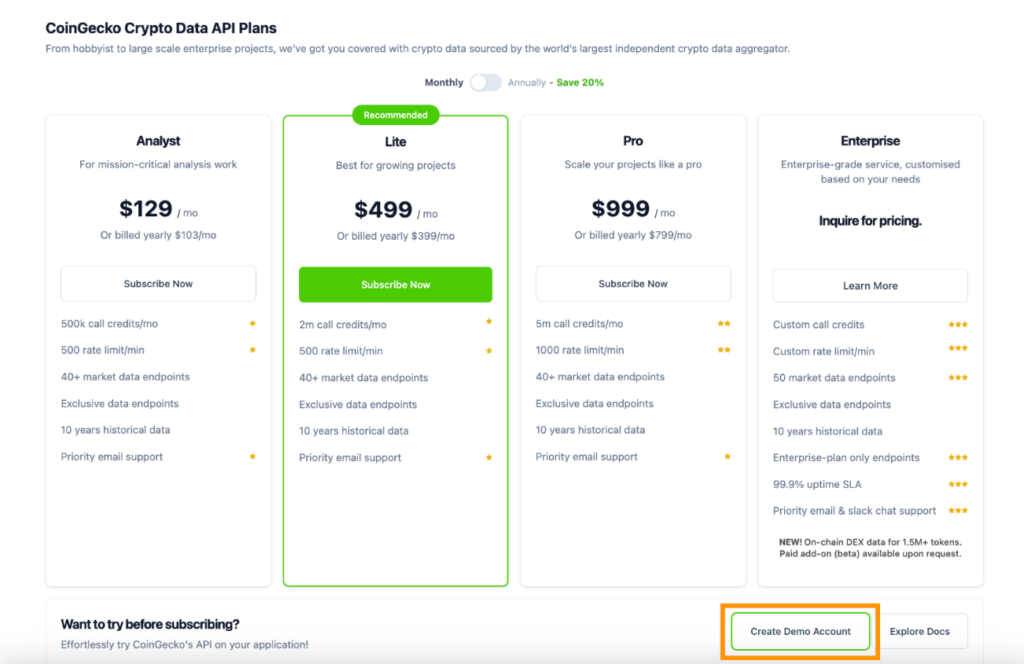Click the Recommended badge on Lite plan
The height and width of the screenshot is (664, 1024).
[395, 116]
